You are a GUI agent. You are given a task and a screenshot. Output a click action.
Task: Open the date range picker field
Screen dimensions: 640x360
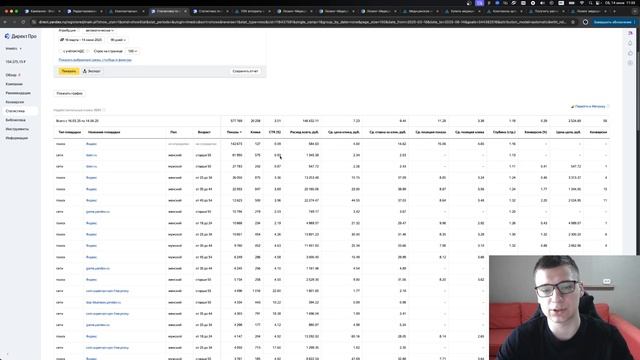point(82,40)
